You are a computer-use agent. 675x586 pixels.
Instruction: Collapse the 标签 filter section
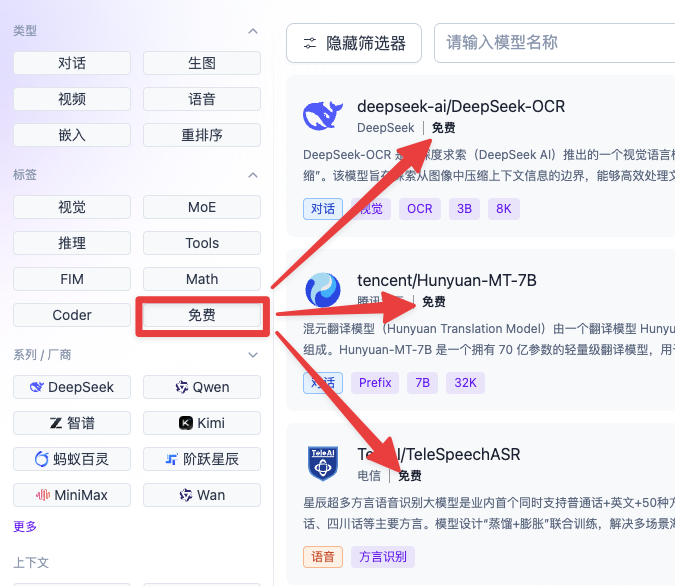coord(253,175)
